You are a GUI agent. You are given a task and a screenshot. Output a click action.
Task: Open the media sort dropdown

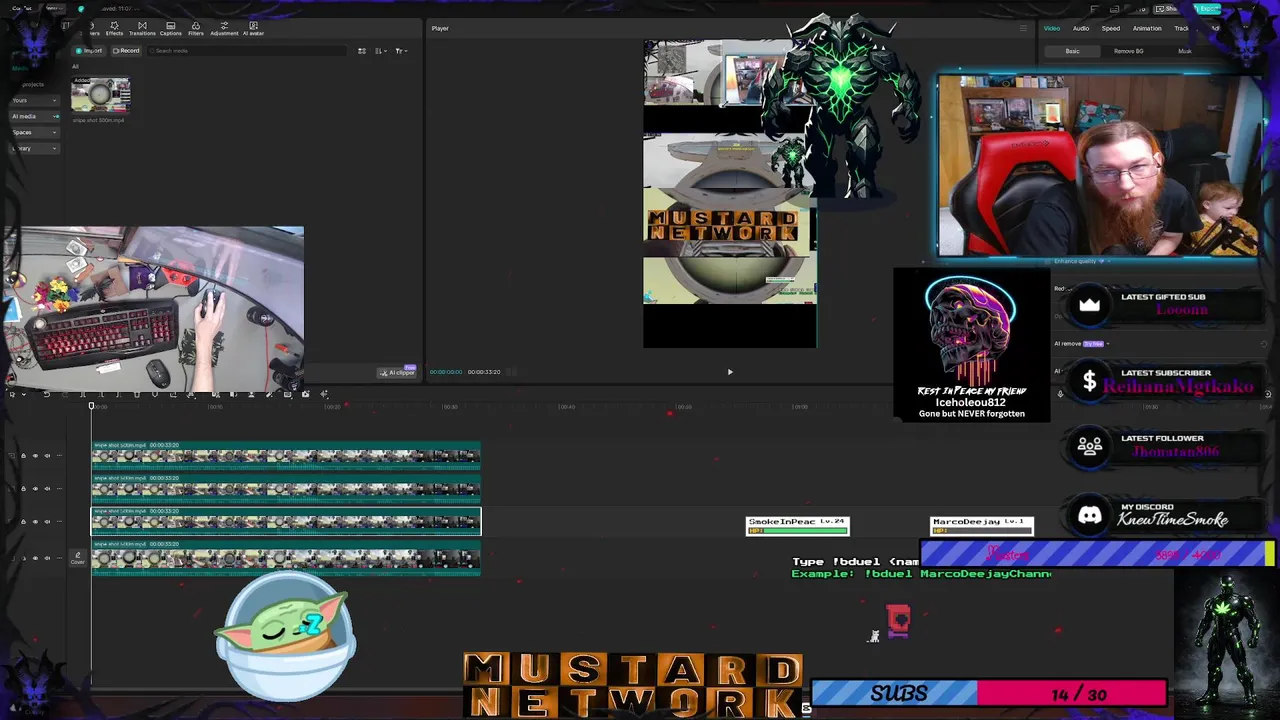coord(380,50)
